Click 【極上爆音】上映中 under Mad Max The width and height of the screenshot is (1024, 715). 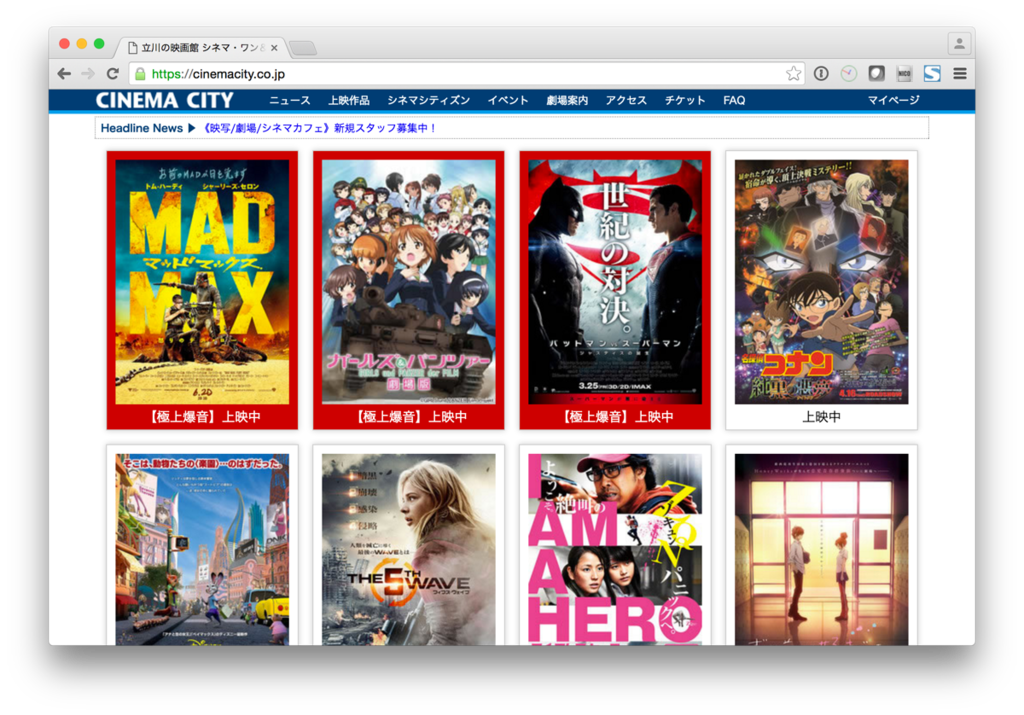[x=202, y=417]
